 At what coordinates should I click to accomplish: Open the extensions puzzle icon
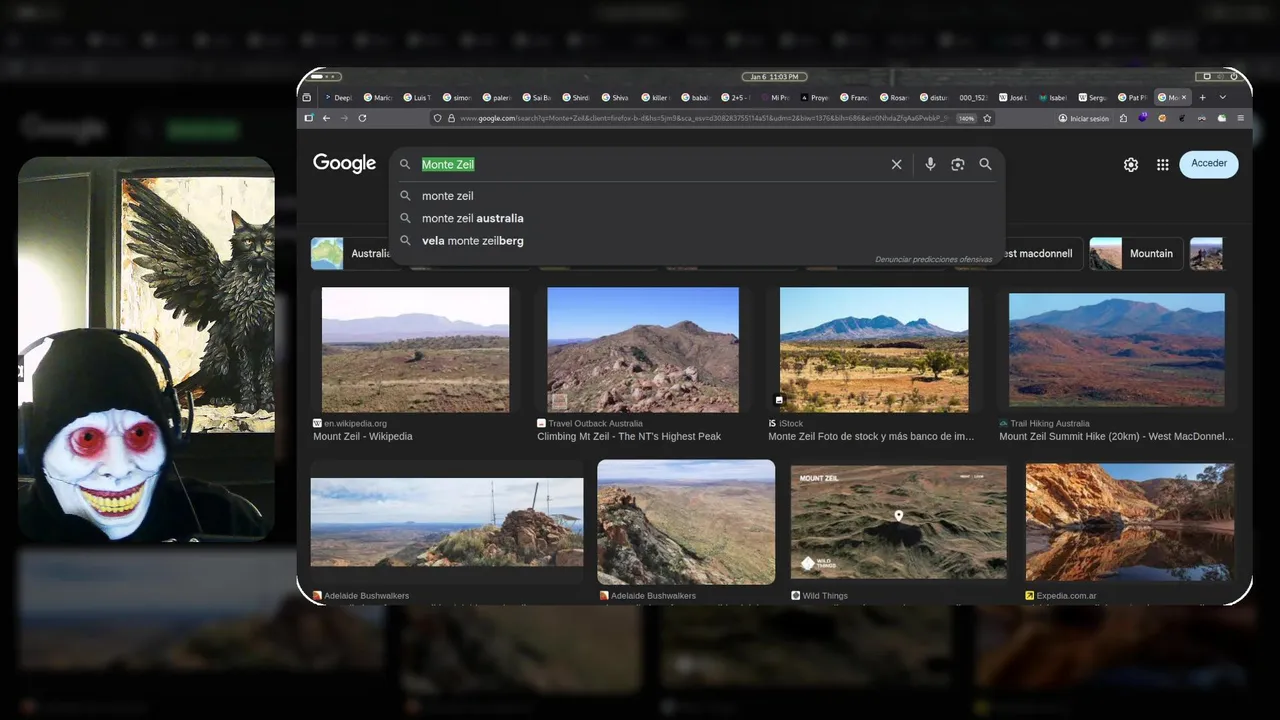[1124, 118]
